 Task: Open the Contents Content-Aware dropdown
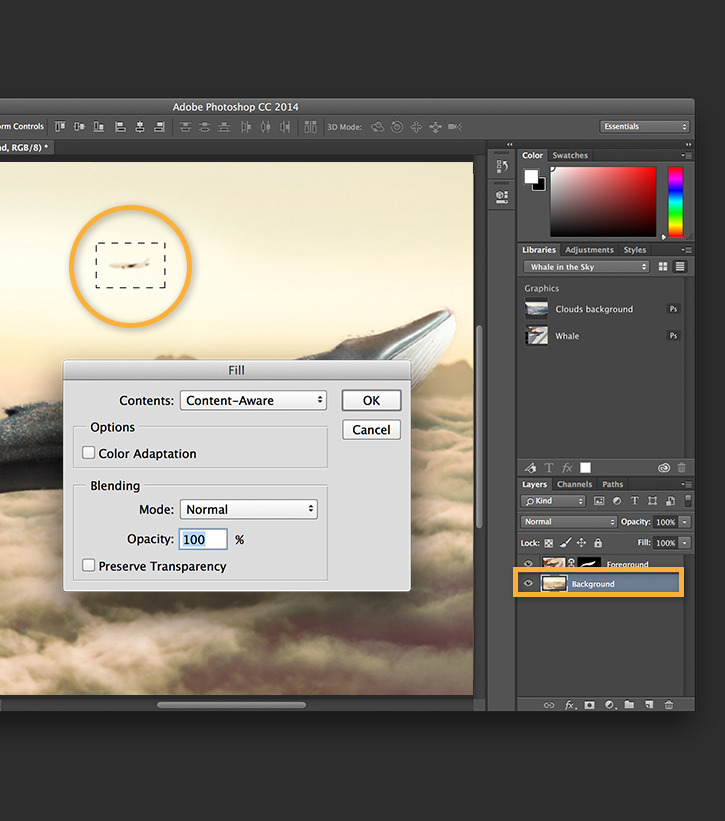(x=253, y=401)
